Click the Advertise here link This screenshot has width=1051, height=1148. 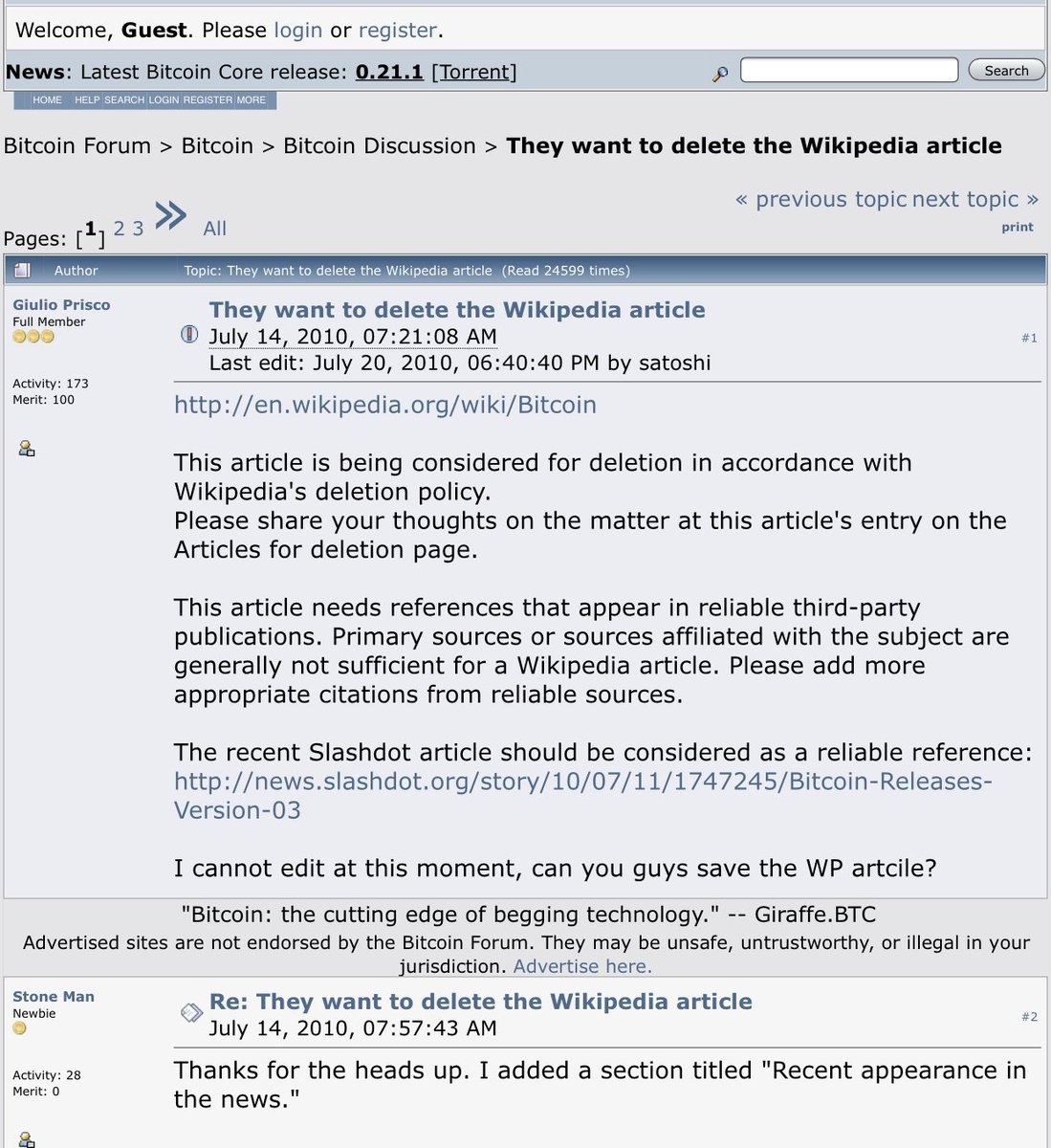[x=582, y=966]
